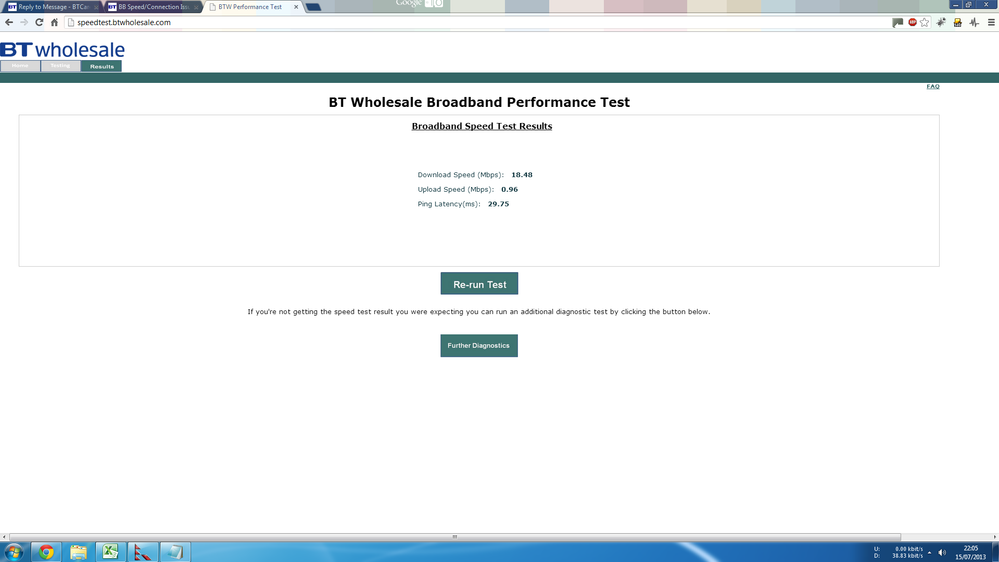The height and width of the screenshot is (562, 999).
Task: Click the grey flag icon in address bar
Action: click(898, 22)
